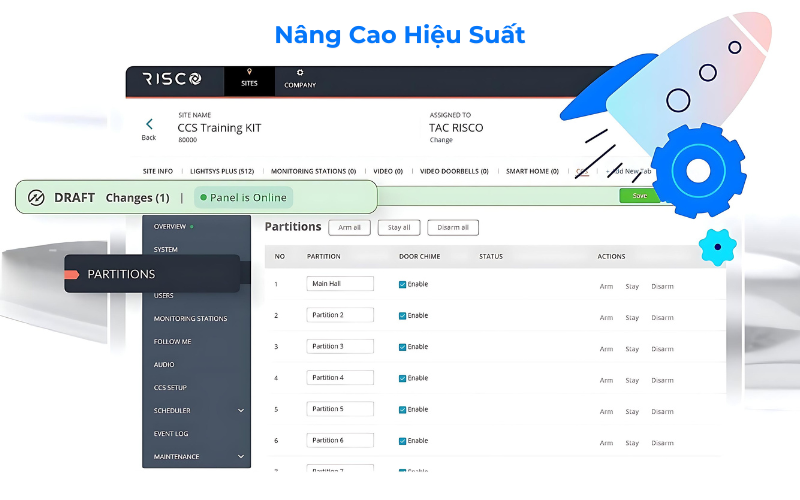Image resolution: width=800 pixels, height=500 pixels.
Task: Open Audio in the sidebar
Action: click(x=164, y=364)
